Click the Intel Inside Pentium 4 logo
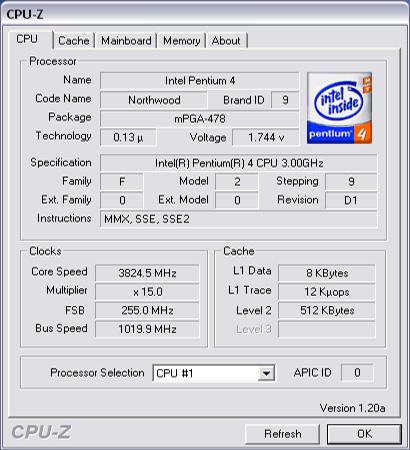 tap(339, 108)
